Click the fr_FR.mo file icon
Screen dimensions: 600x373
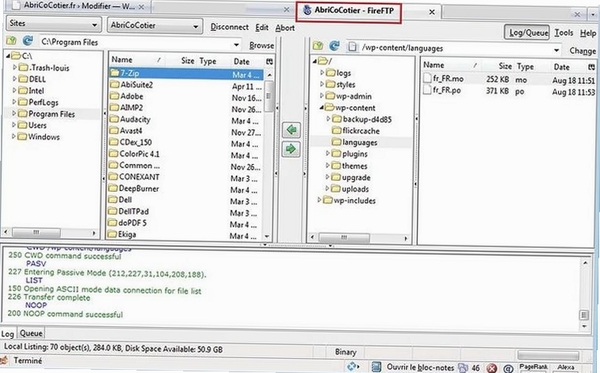tap(427, 79)
